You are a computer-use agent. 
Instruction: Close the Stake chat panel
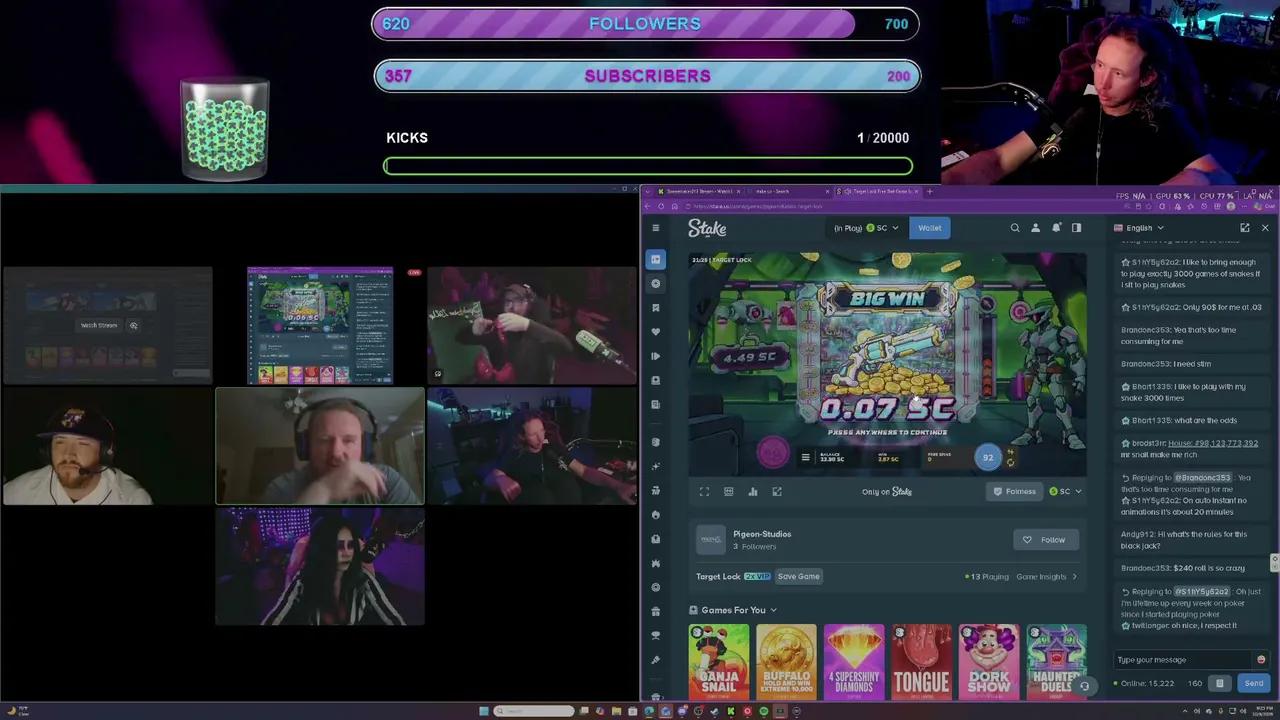(x=1265, y=228)
